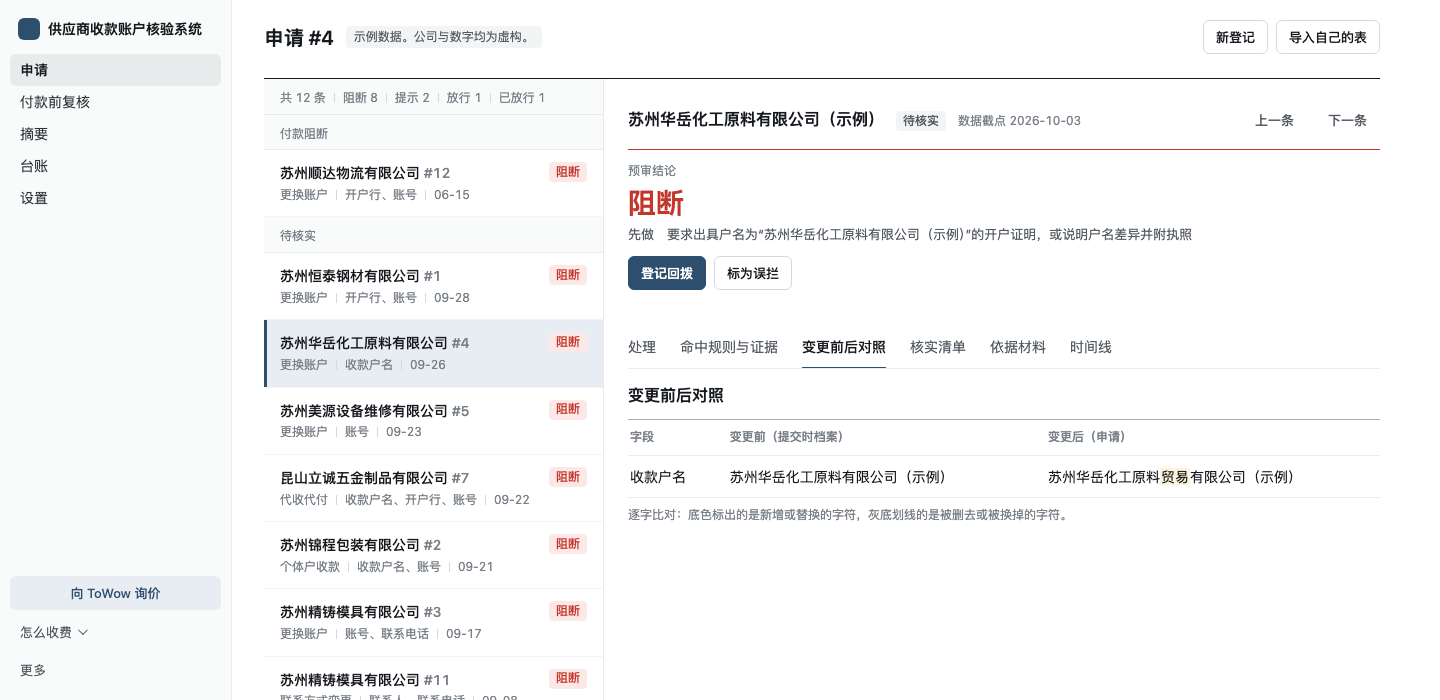Click the app logo icon beside 供应商收款账户核验系统
1440x700 pixels.
[x=29, y=29]
